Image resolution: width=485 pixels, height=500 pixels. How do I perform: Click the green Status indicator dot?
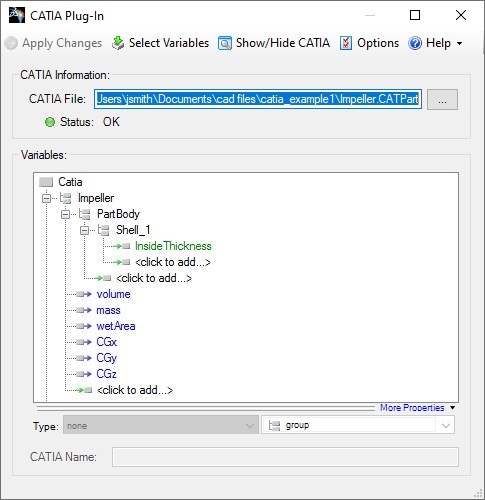click(50, 122)
